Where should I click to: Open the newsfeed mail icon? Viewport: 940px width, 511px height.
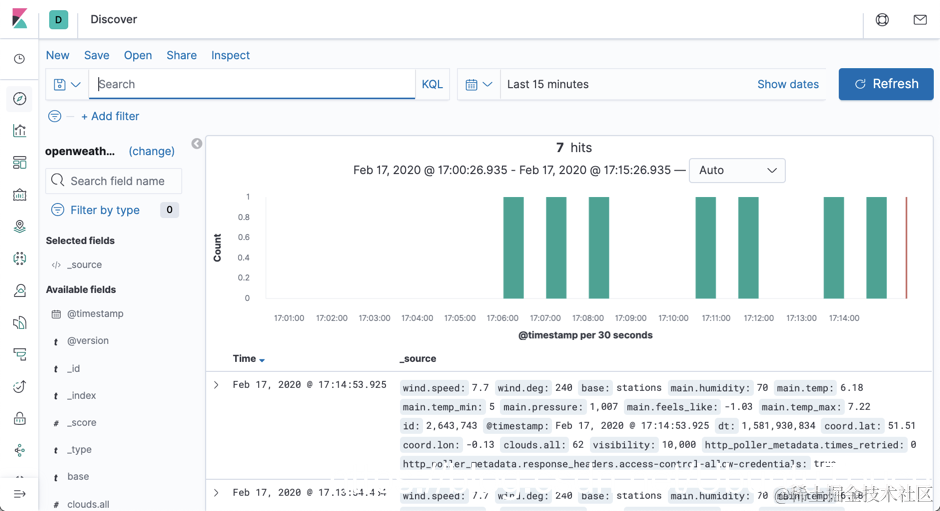920,20
